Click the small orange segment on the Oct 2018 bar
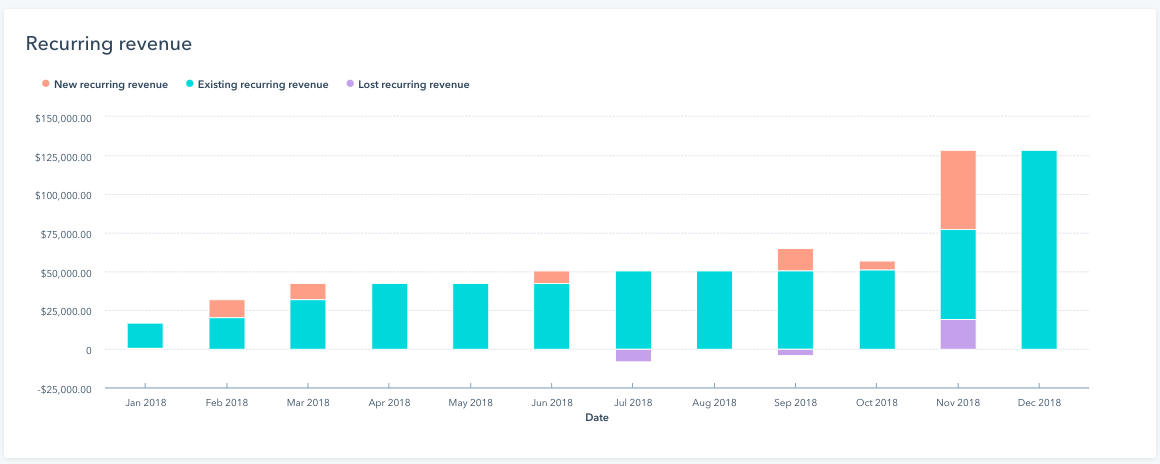The height and width of the screenshot is (464, 1160). (x=877, y=265)
